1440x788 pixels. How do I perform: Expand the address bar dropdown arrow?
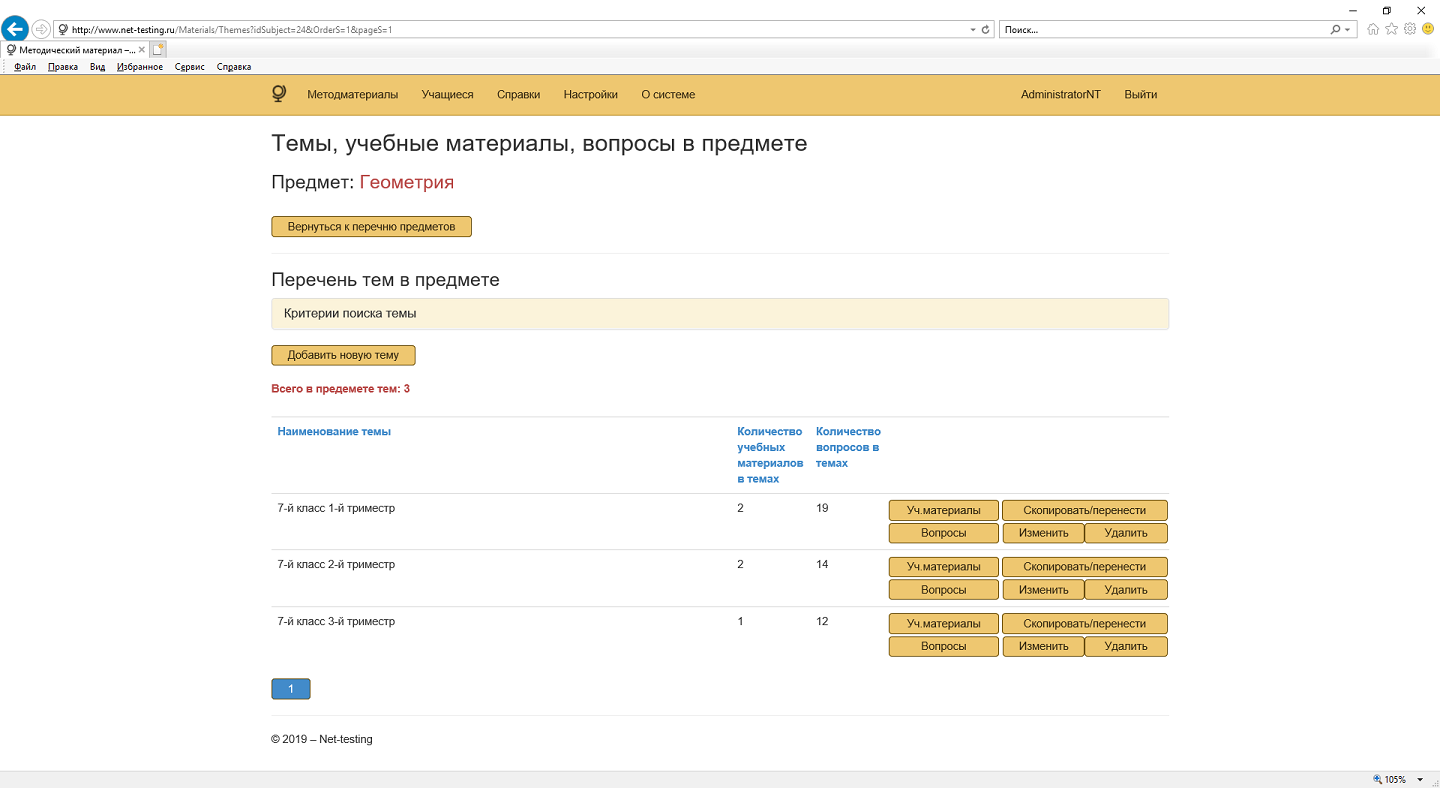tap(973, 30)
